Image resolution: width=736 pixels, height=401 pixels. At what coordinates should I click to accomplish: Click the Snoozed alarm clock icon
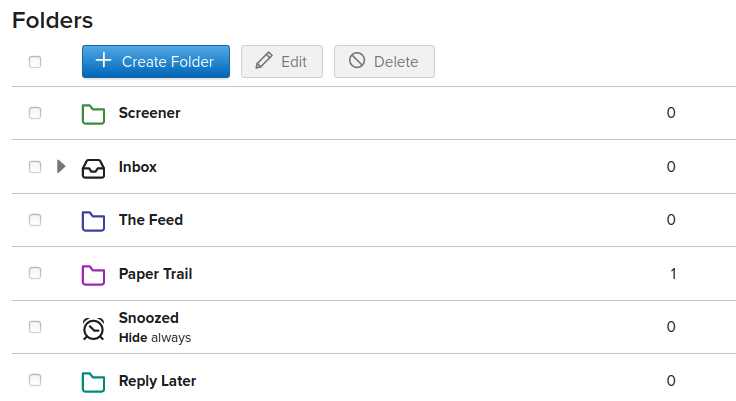coord(93,329)
